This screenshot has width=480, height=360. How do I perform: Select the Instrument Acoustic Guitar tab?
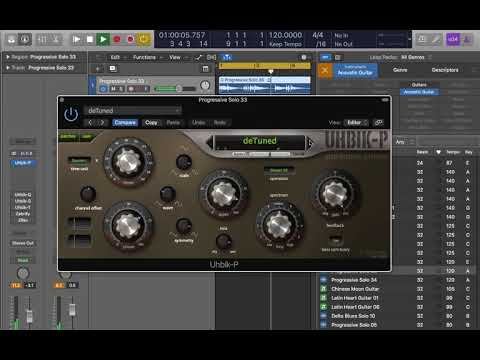tap(355, 70)
